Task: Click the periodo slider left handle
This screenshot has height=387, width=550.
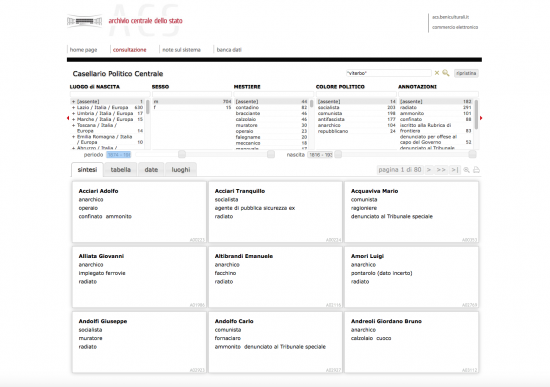Action: (182, 154)
